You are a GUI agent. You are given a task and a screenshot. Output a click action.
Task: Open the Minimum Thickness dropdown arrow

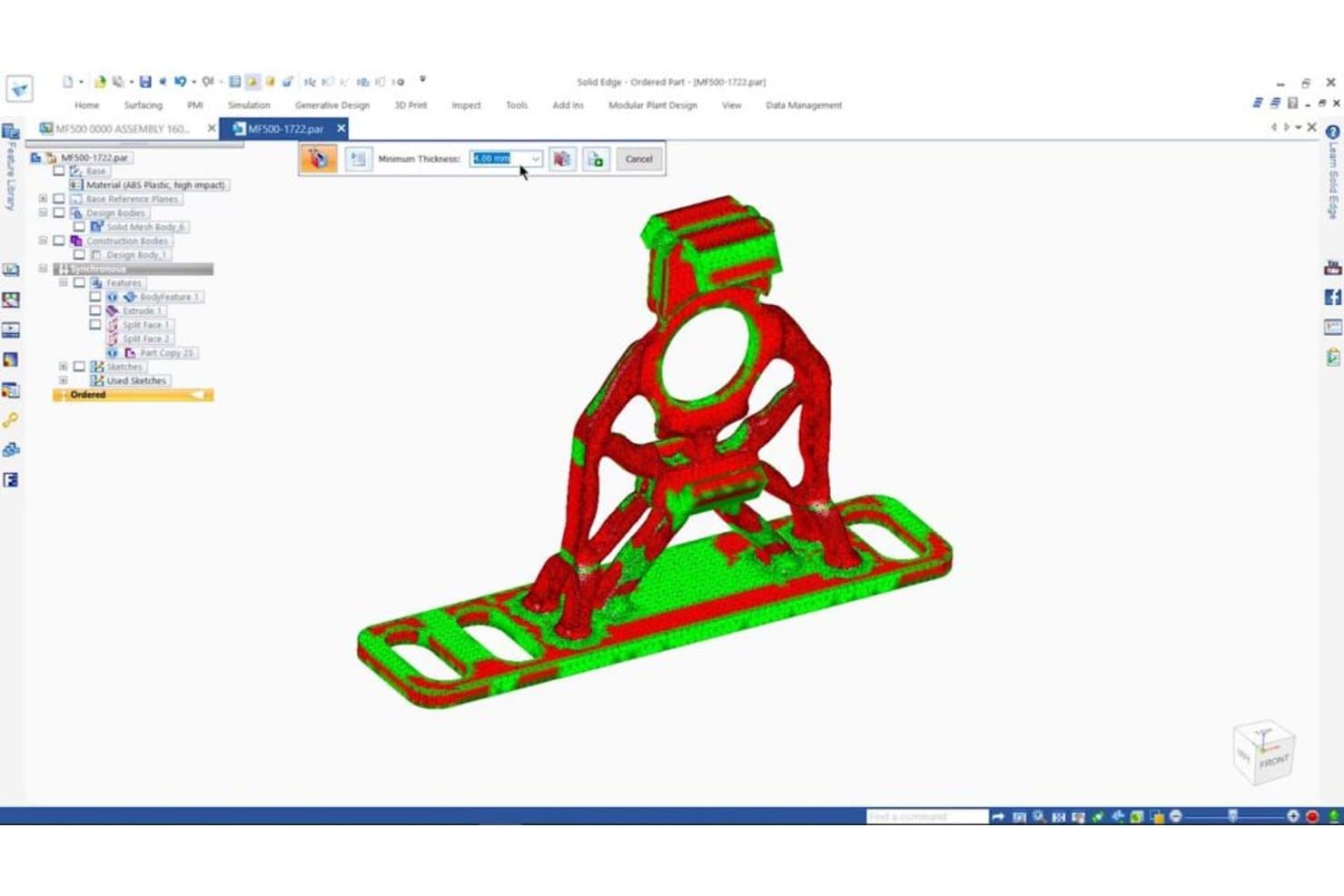click(x=536, y=159)
